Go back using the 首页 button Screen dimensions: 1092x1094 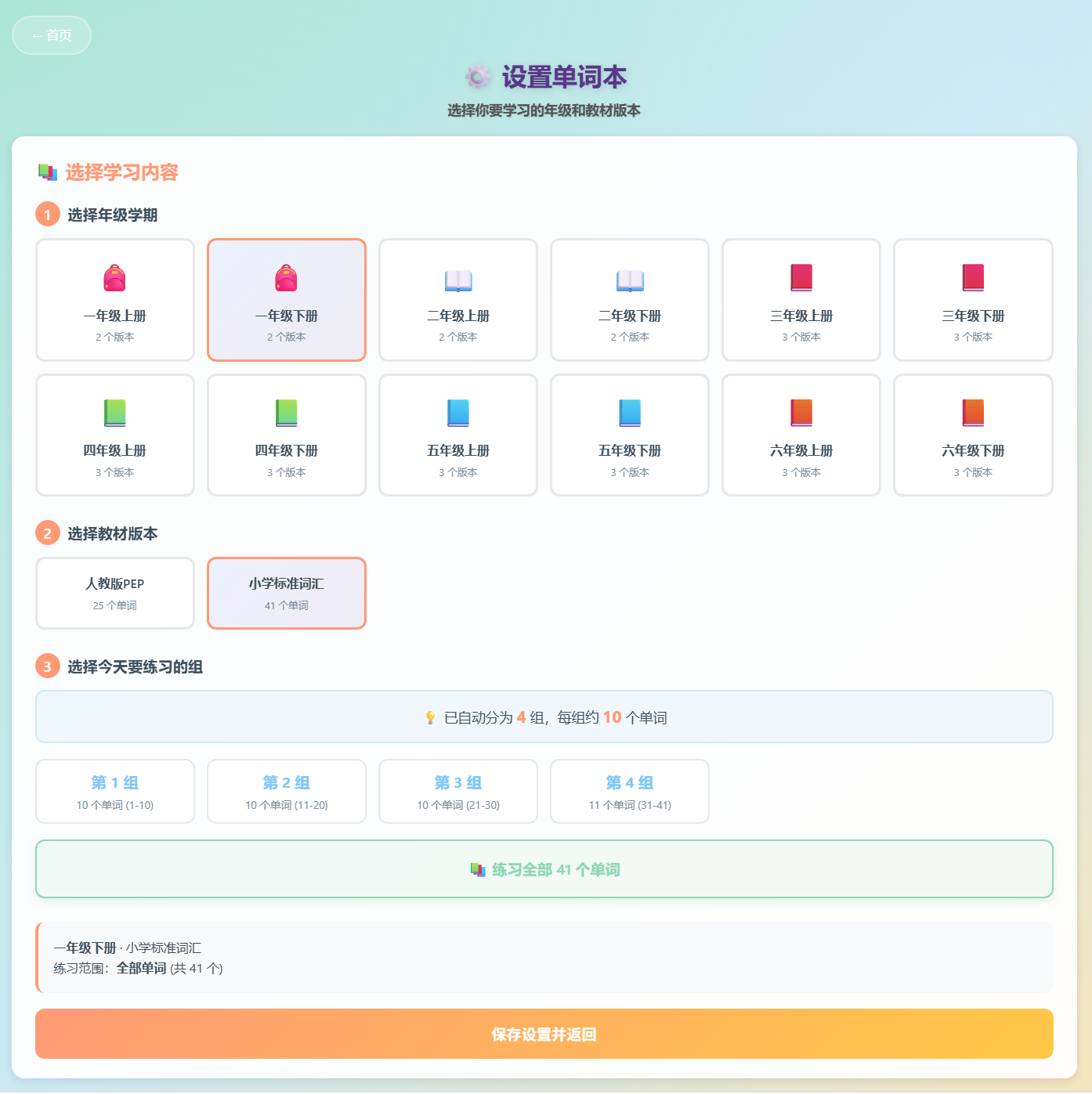[x=52, y=35]
